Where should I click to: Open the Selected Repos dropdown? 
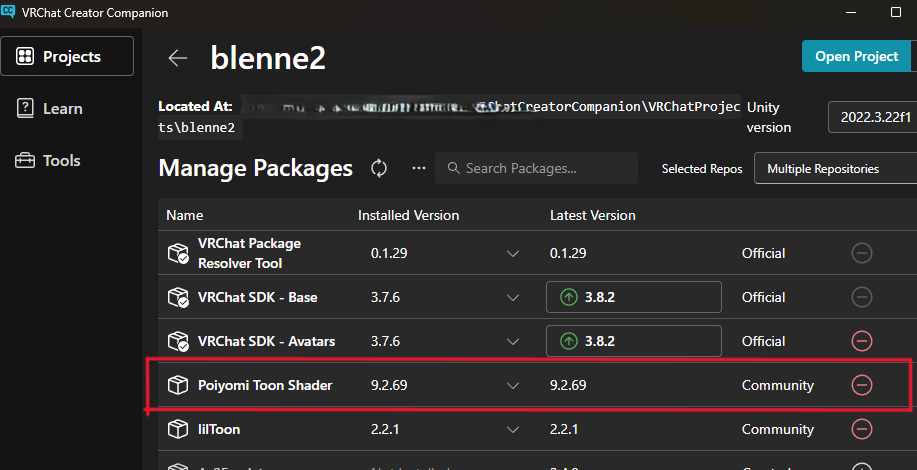(834, 169)
